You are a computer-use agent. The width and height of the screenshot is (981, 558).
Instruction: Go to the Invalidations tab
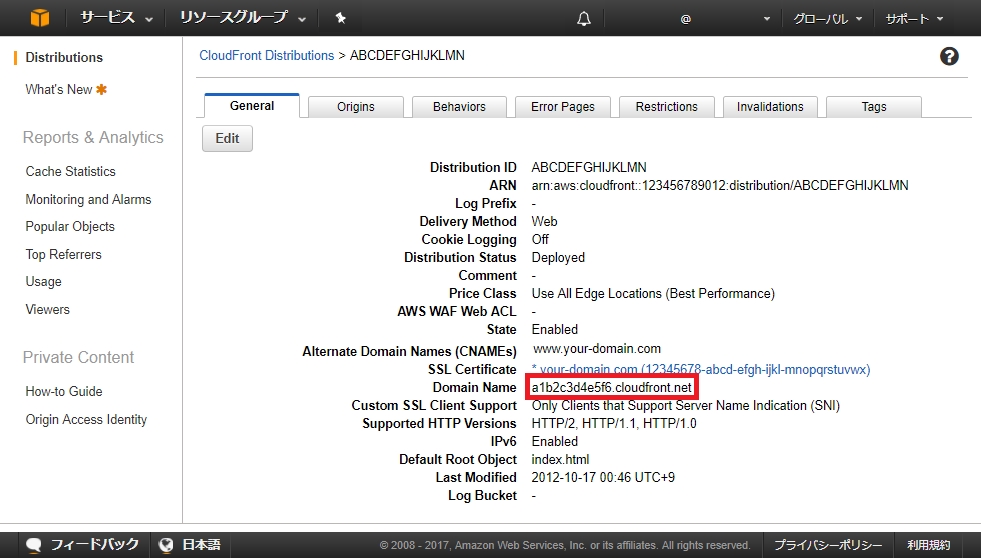[770, 107]
